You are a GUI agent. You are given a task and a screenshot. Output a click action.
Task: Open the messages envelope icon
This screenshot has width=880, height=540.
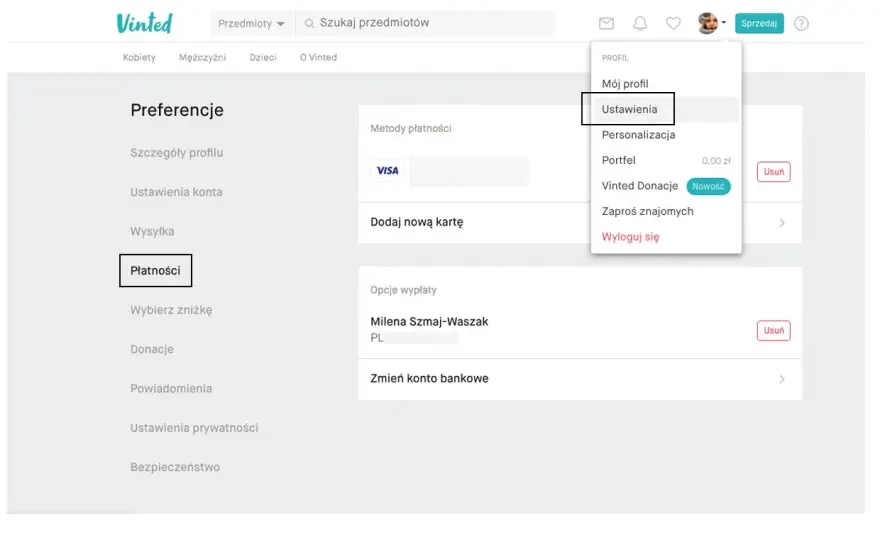coord(606,24)
